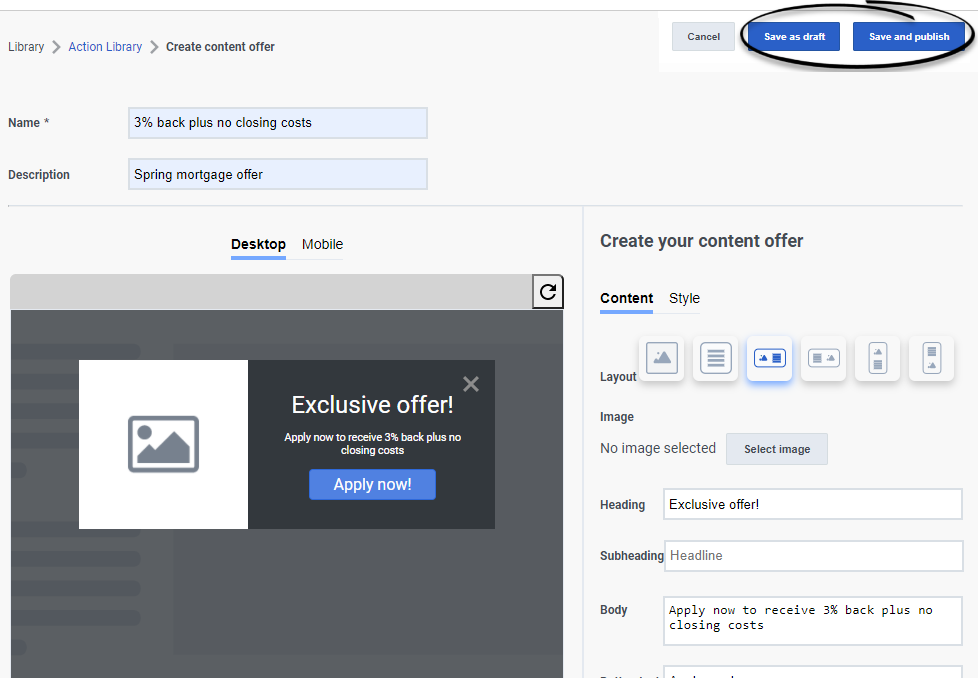Click Save as draft button

point(794,37)
